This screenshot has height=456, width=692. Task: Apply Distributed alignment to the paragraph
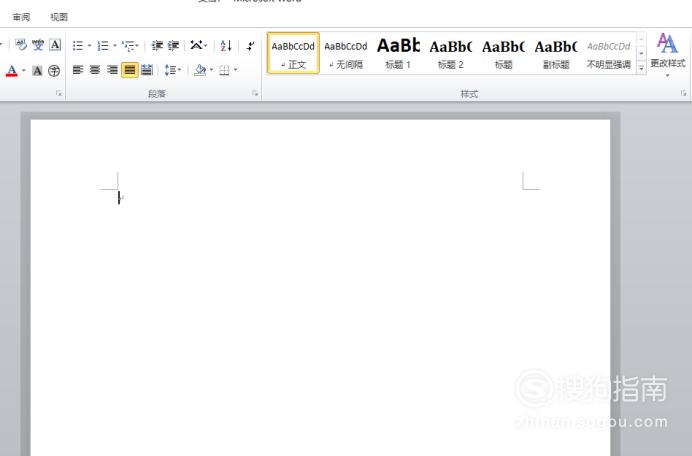[x=147, y=70]
